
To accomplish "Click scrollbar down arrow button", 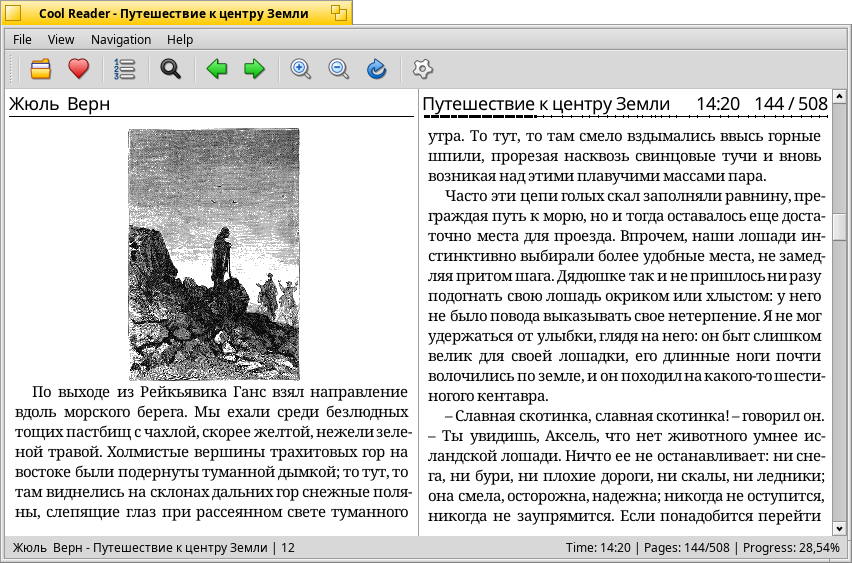I will tap(840, 528).
